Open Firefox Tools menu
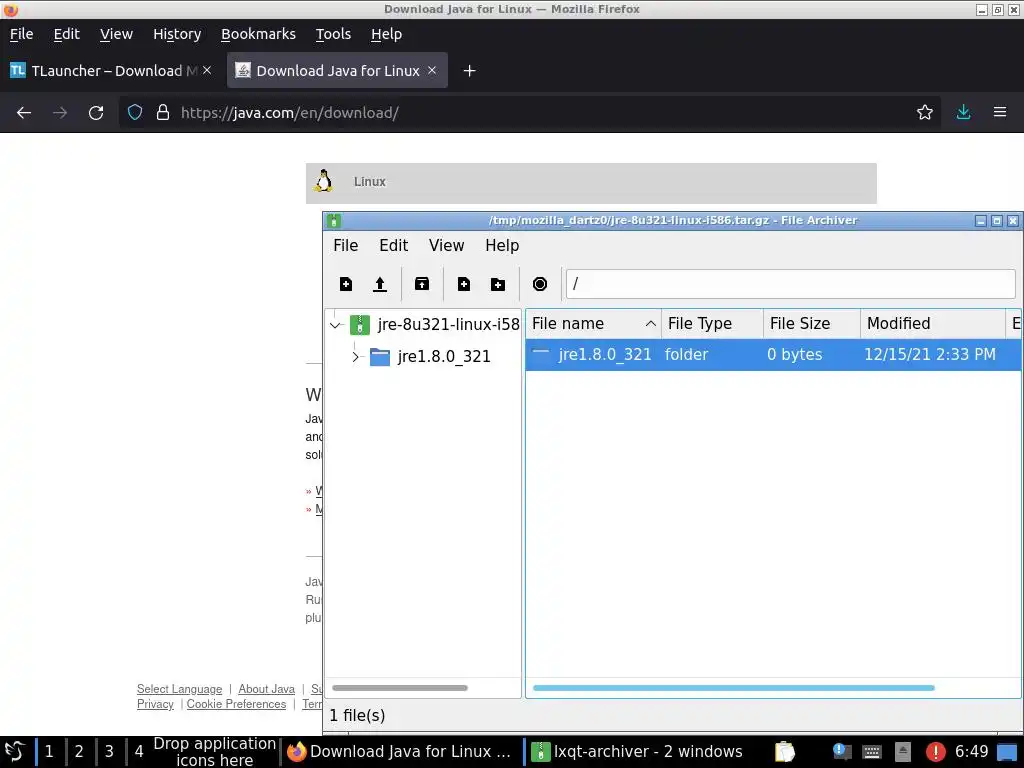1024x768 pixels. (333, 34)
